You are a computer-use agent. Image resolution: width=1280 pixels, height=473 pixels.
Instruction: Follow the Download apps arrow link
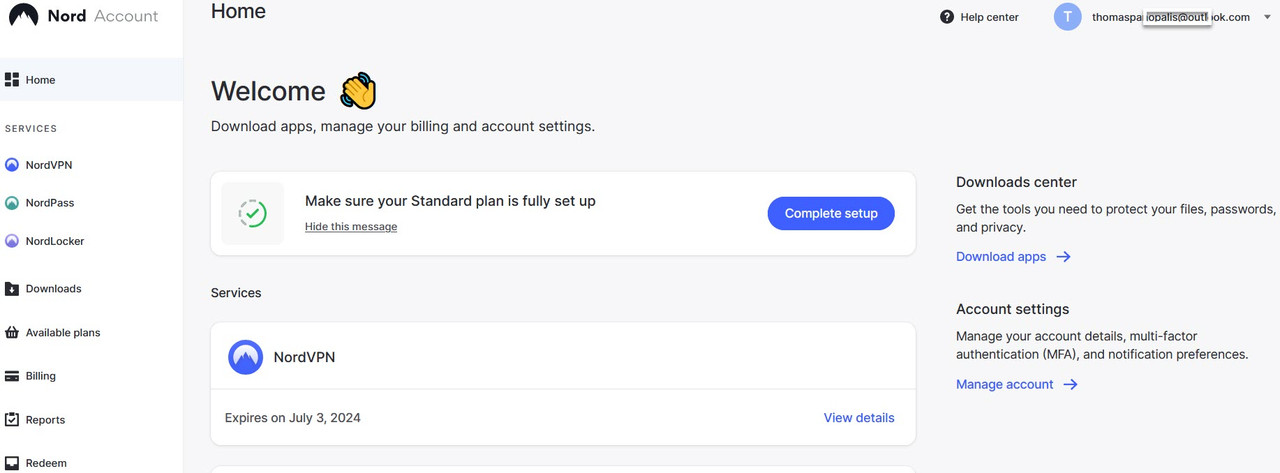pos(1013,257)
